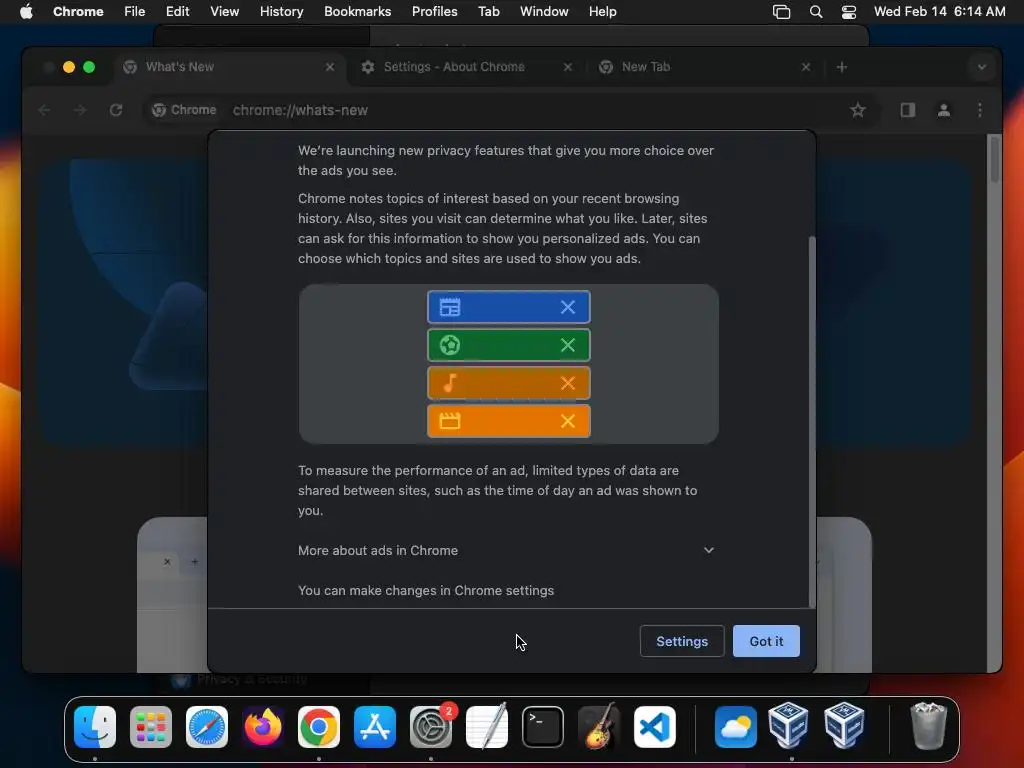
Task: Open the Chrome application menu
Action: click(x=78, y=12)
